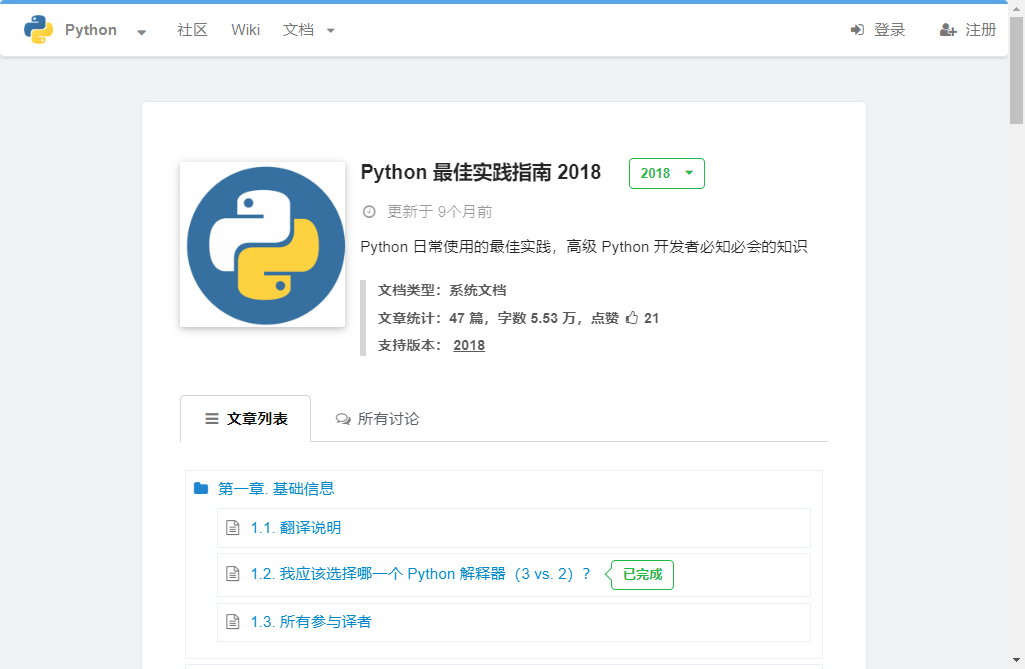Click the underlined 2018 supported version link

point(469,345)
